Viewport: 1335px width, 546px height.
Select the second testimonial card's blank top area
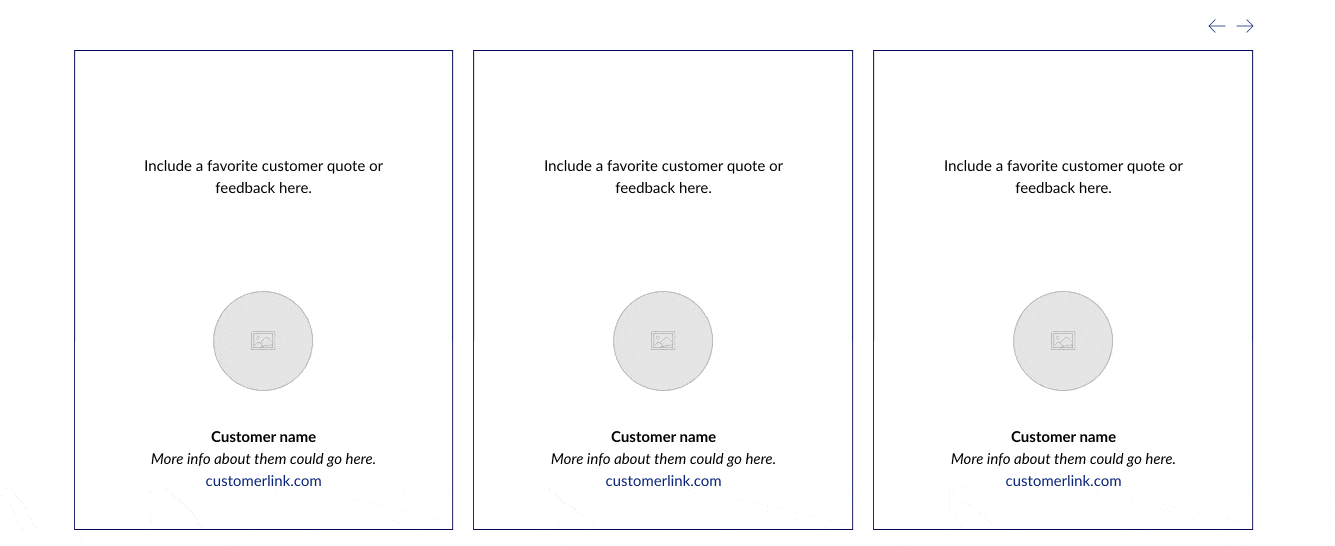(663, 100)
